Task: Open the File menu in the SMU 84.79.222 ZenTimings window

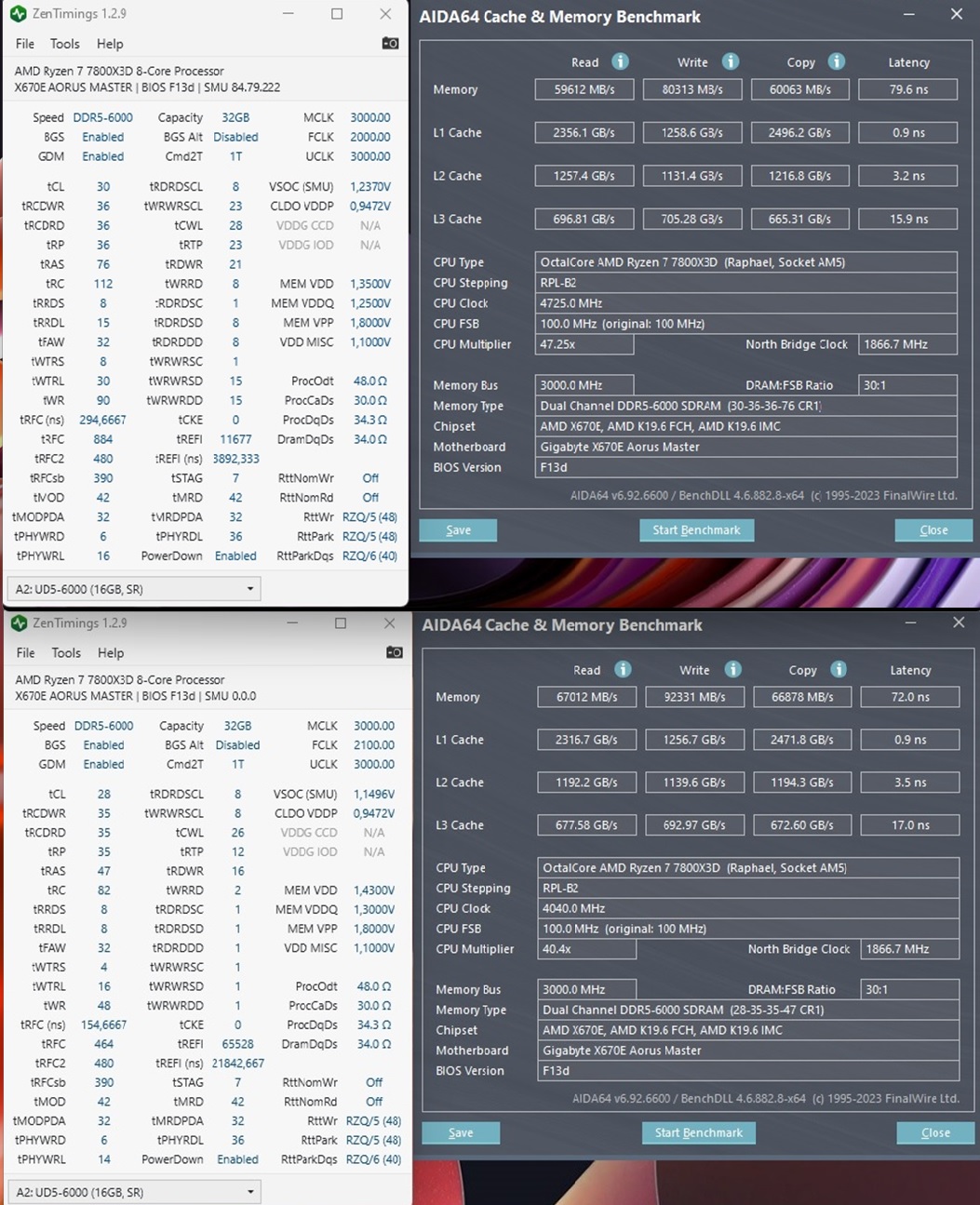Action: pyautogui.click(x=25, y=44)
